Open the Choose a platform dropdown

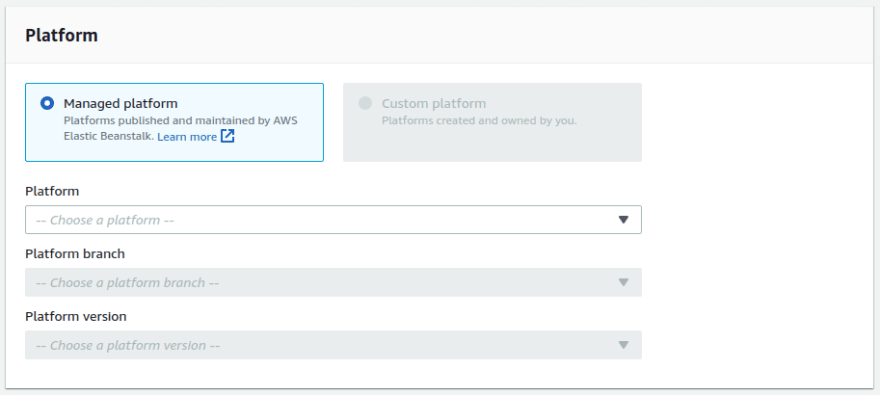click(x=333, y=220)
